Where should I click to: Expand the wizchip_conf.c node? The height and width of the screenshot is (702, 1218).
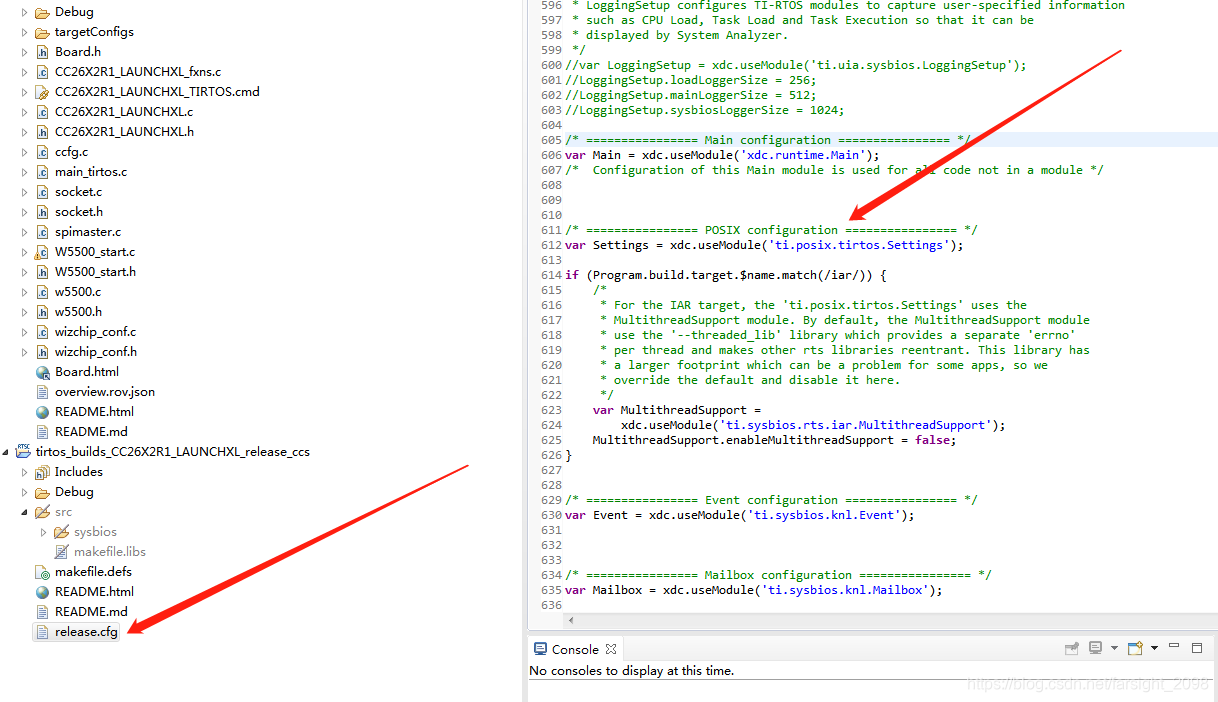(x=25, y=332)
